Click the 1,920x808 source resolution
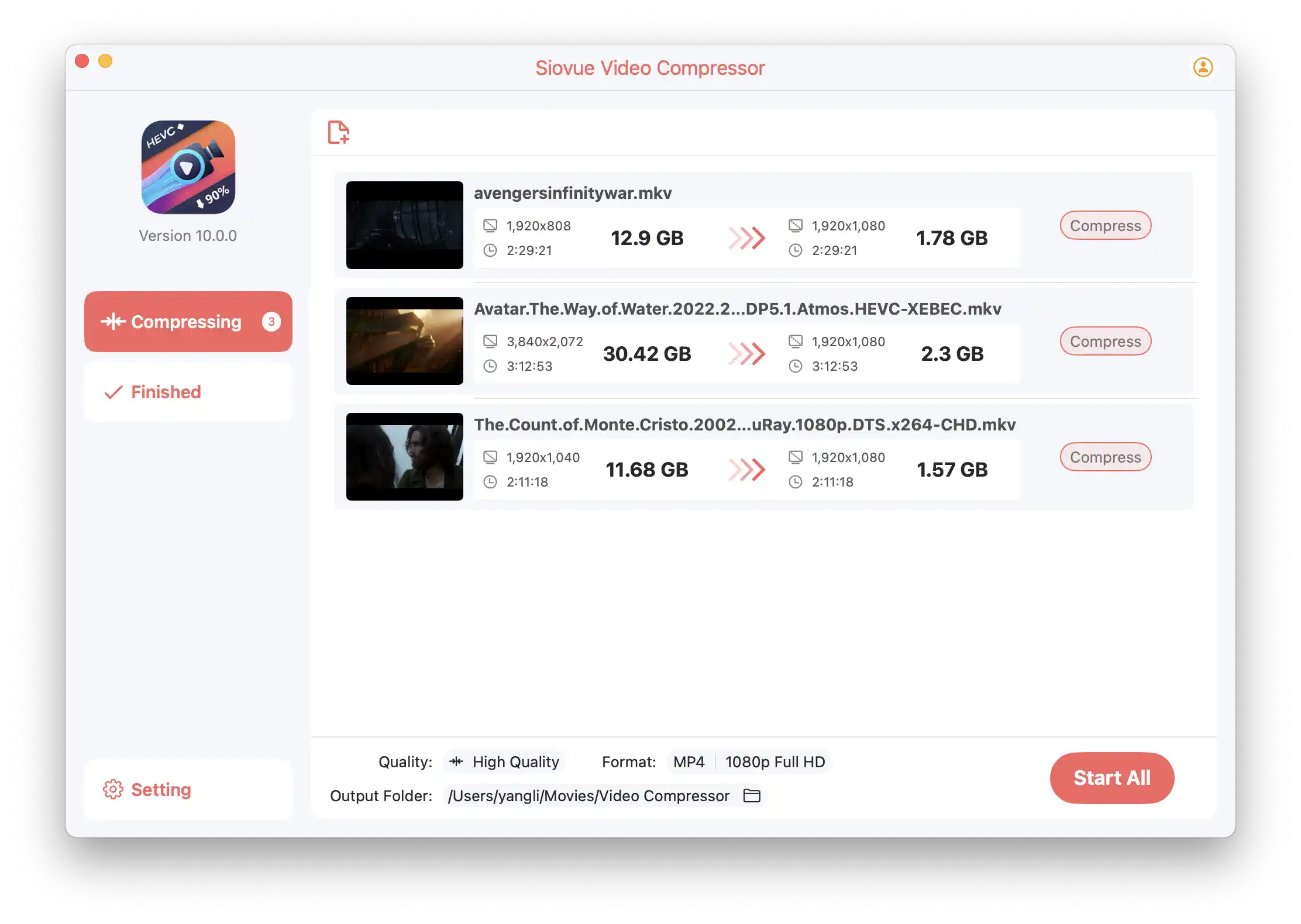The image size is (1301, 924). click(x=538, y=226)
